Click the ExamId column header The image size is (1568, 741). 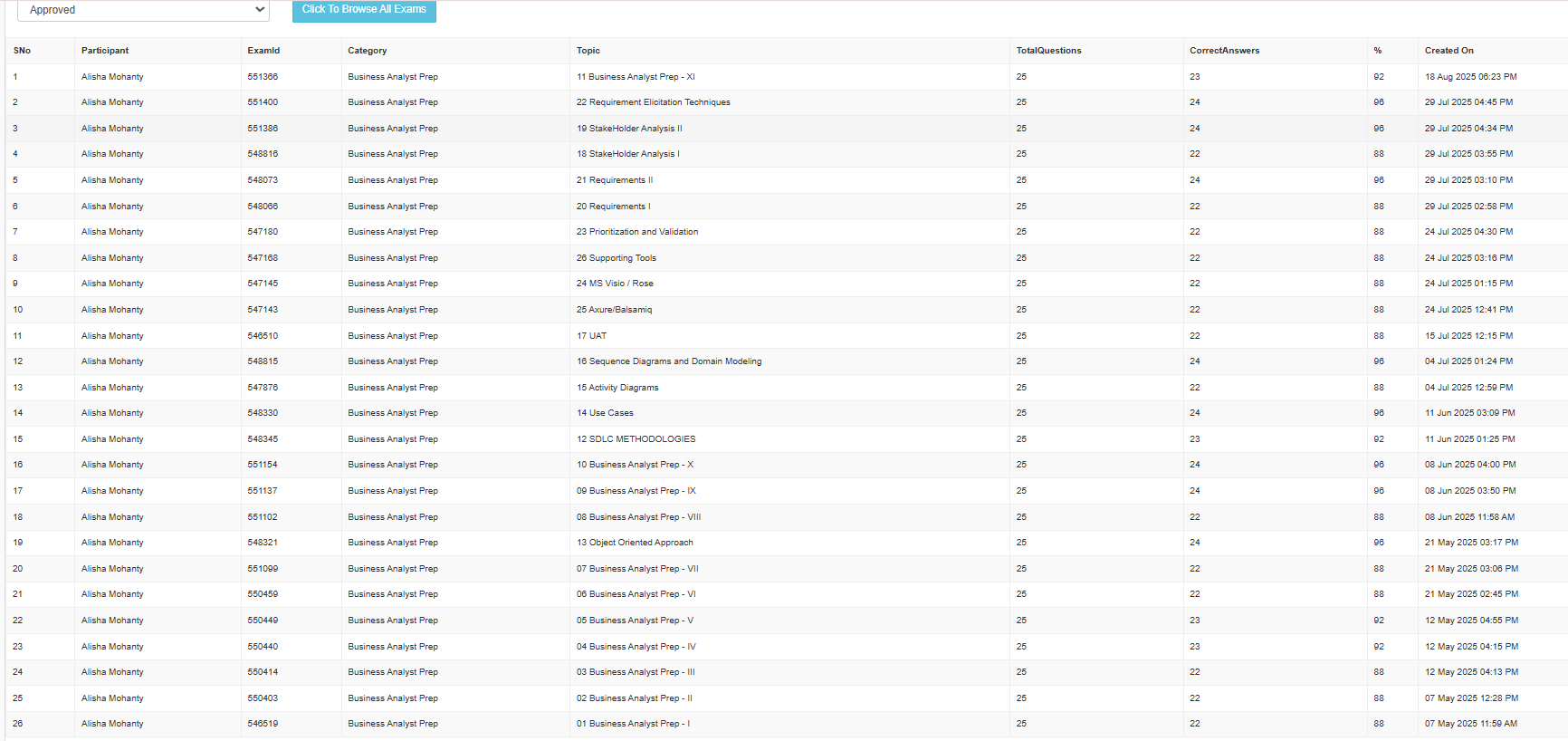click(263, 51)
